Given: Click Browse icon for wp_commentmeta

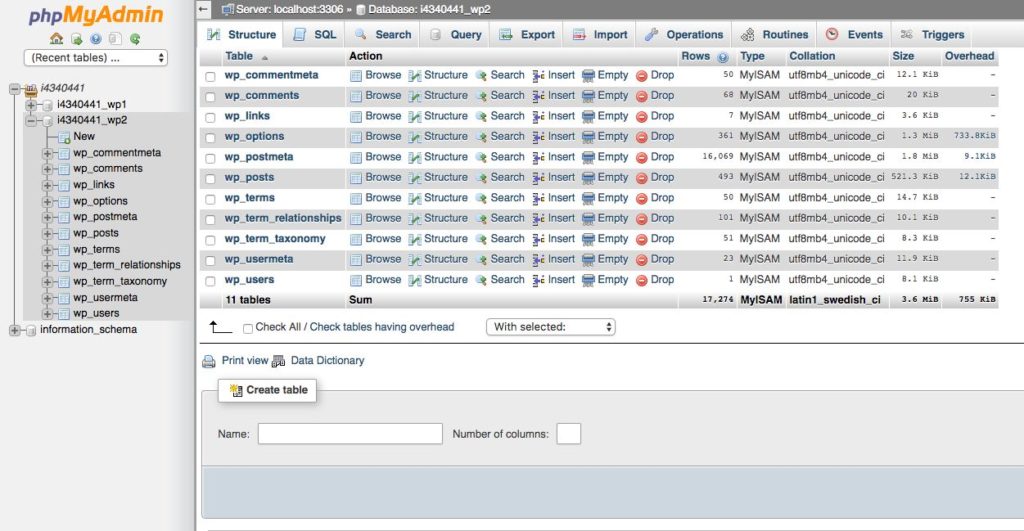Looking at the screenshot, I should click(x=356, y=76).
